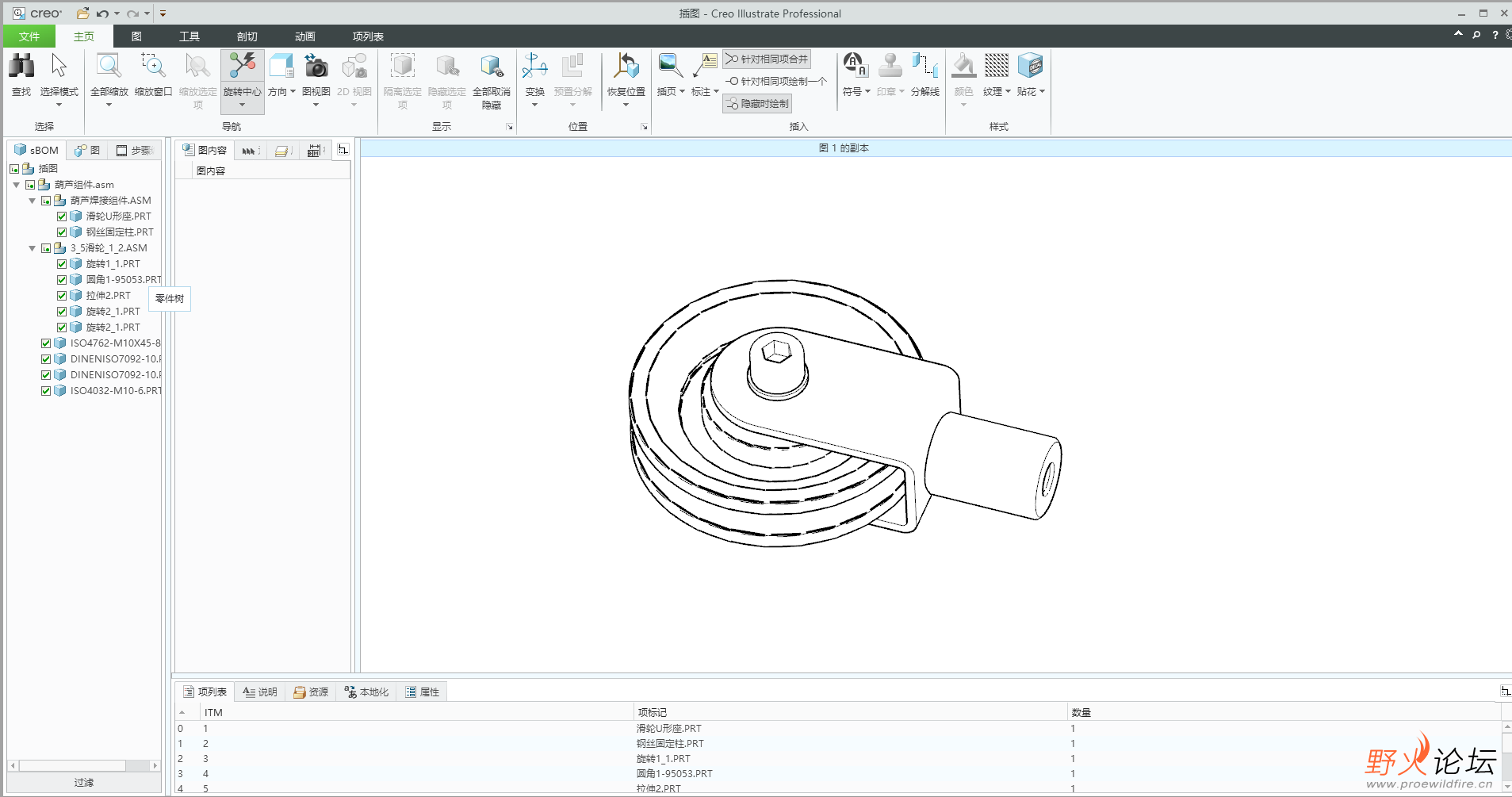Activate the 旋转中心 rotation center tool

pos(242,67)
